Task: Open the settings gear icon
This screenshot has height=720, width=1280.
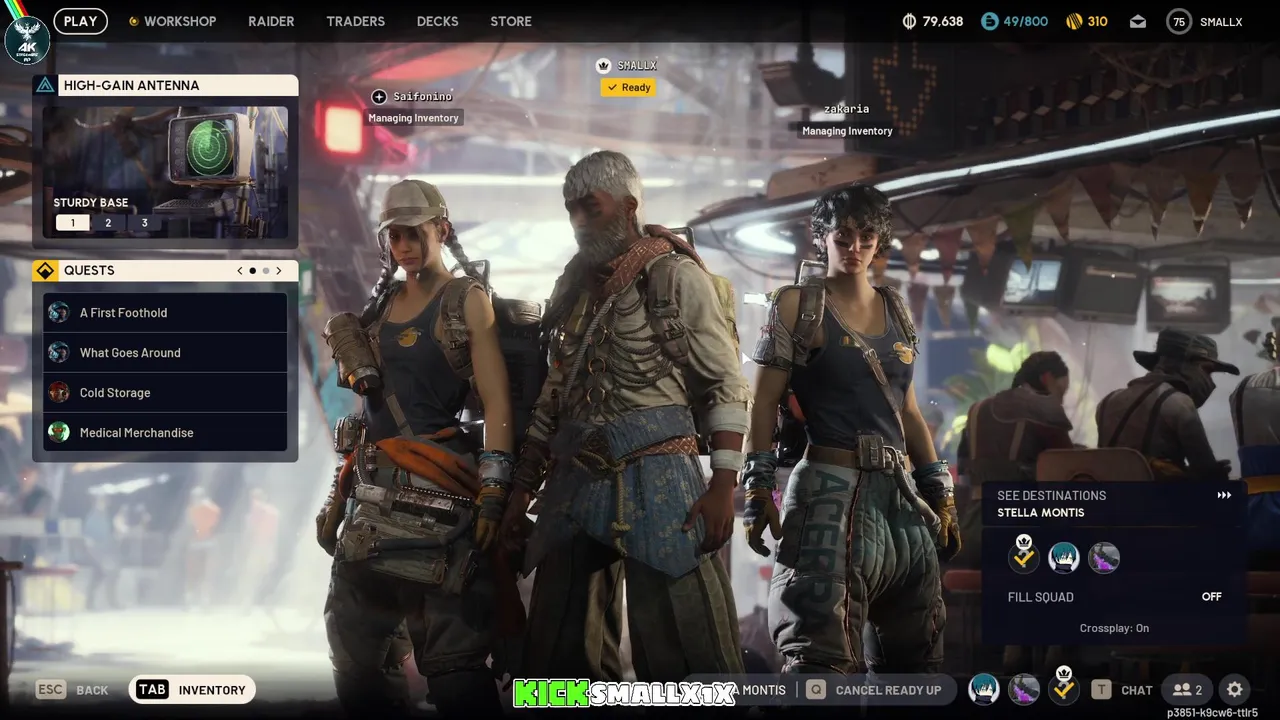Action: click(1235, 689)
